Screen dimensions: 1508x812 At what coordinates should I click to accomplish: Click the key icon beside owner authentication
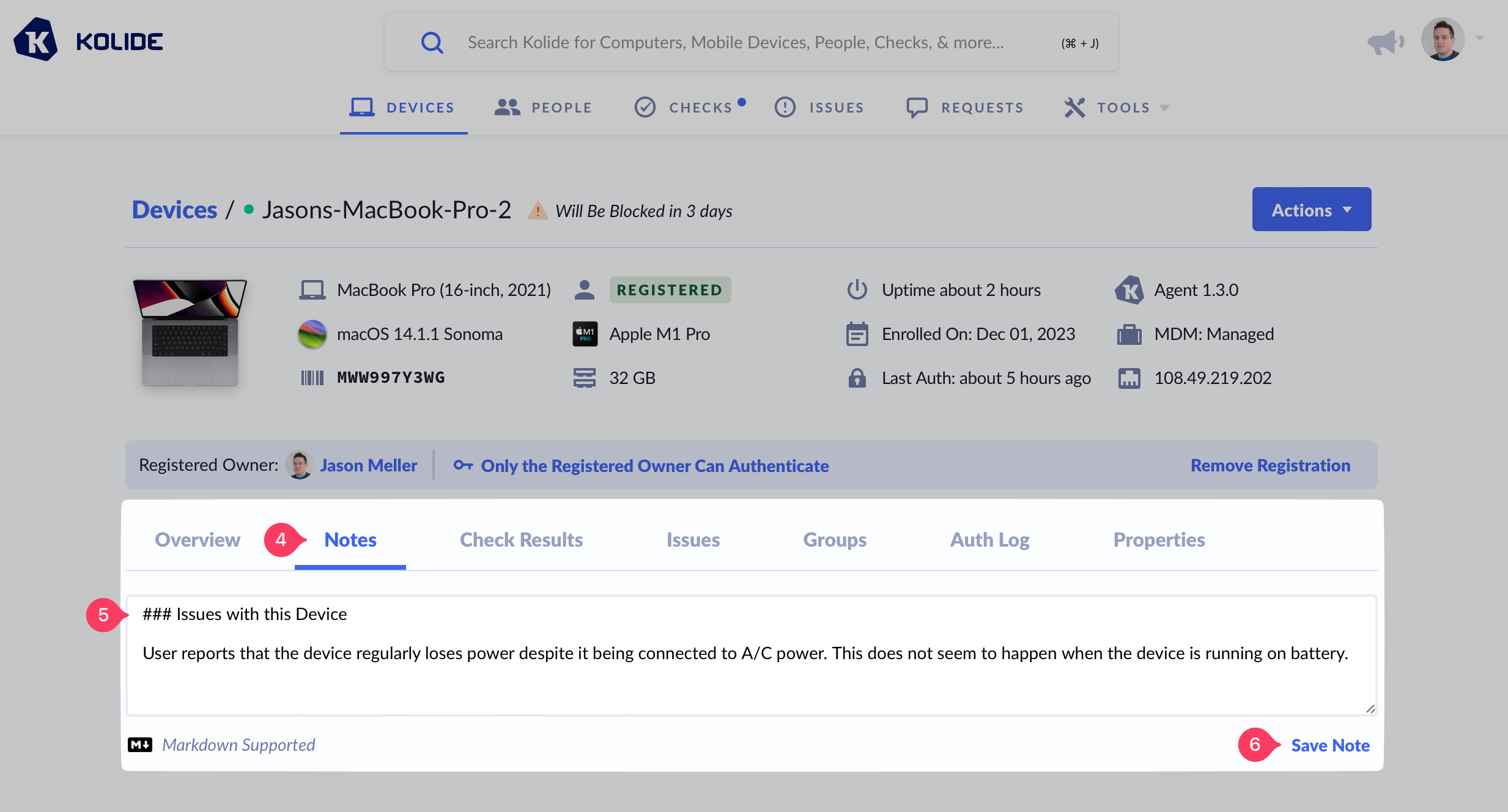[463, 465]
